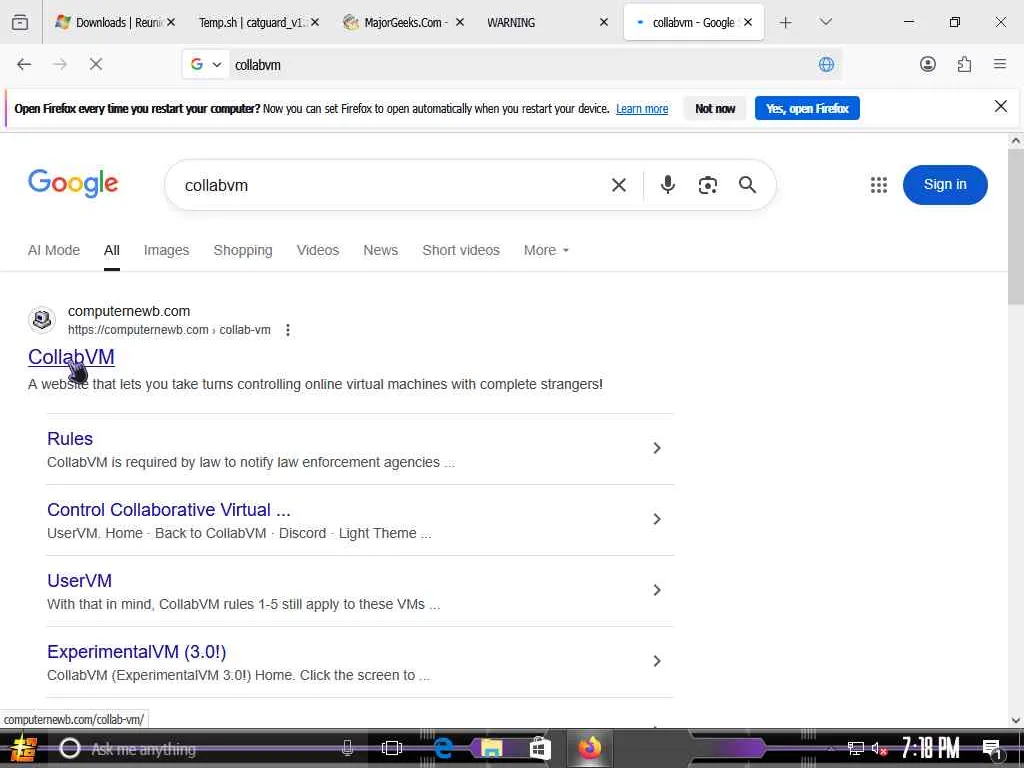Screen dimensions: 1024x768
Task: Select the Short videos search tab
Action: click(461, 250)
